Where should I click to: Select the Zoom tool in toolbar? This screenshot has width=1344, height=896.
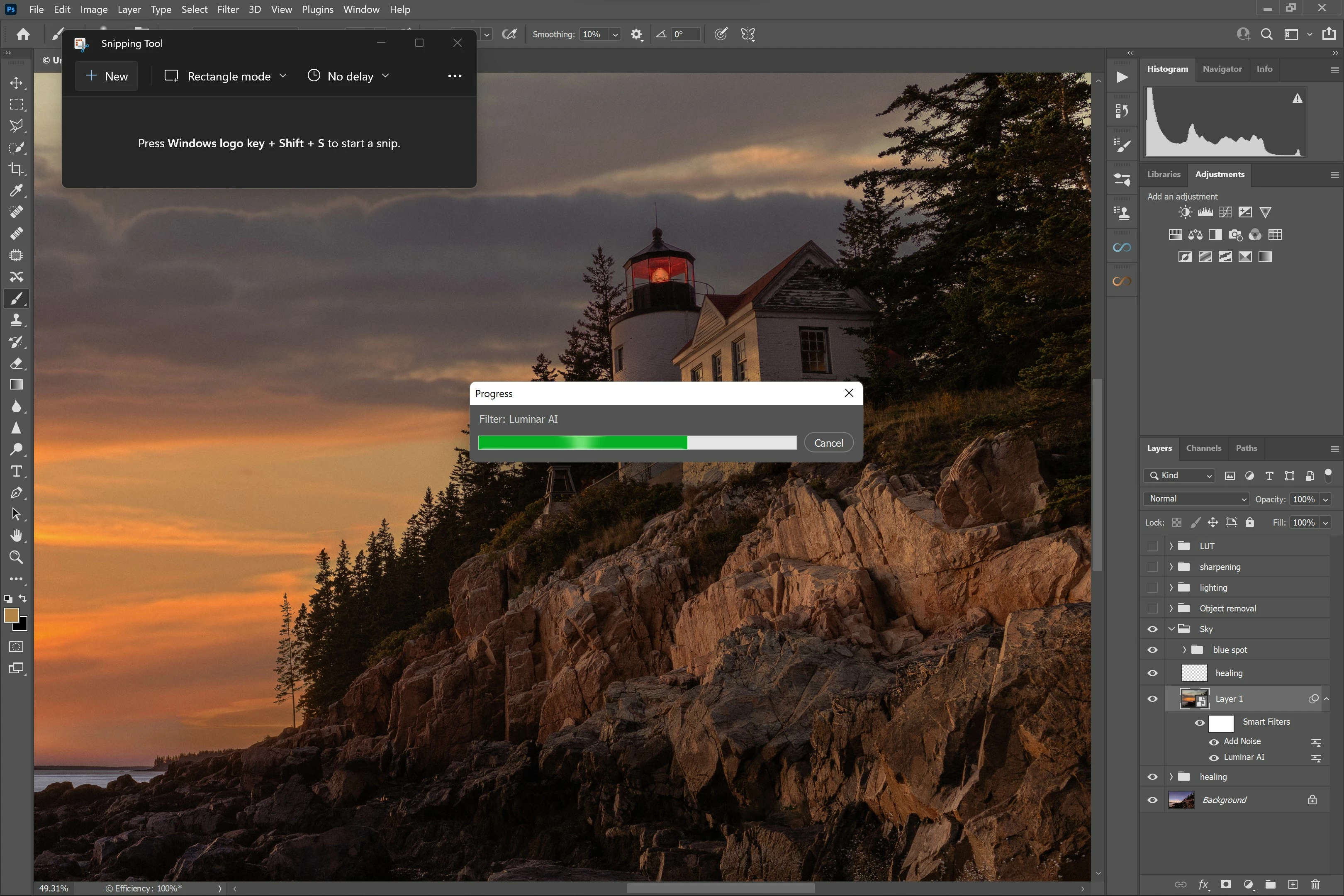click(x=16, y=557)
